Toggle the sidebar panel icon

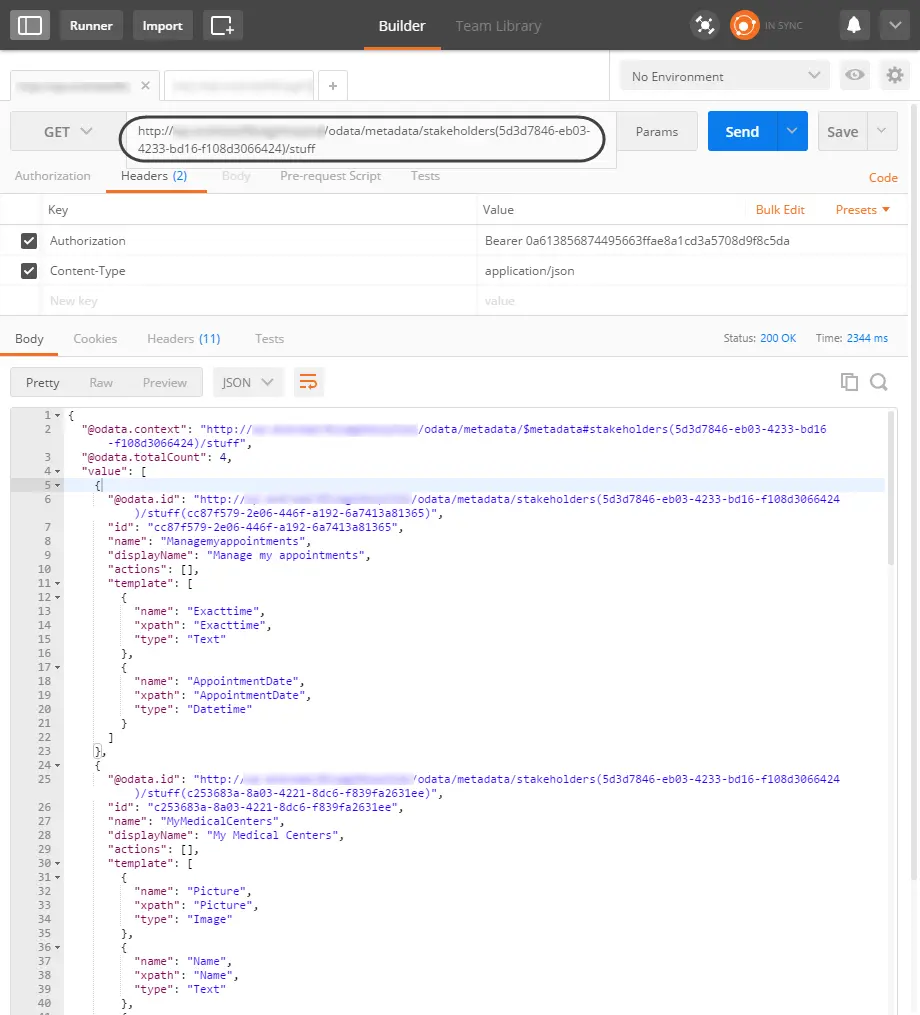30,25
